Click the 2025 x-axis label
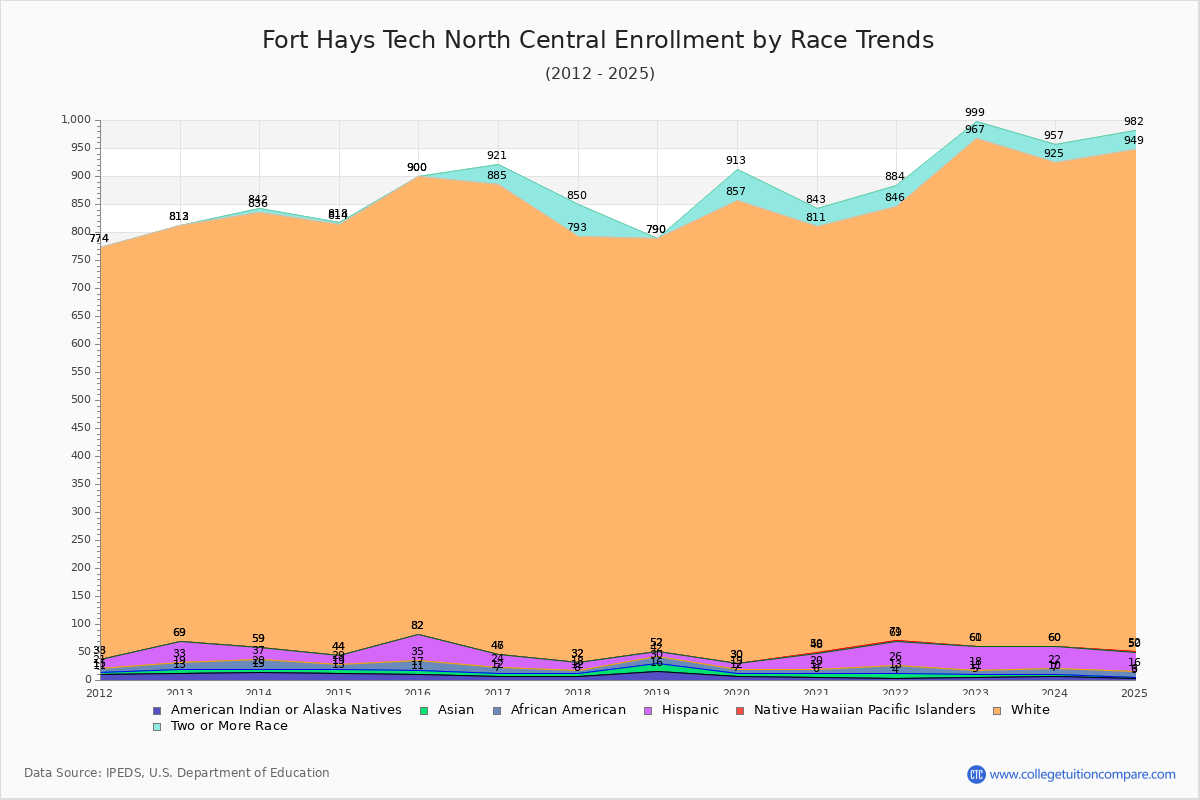Screen dimensions: 1200x800 pyautogui.click(x=1134, y=693)
